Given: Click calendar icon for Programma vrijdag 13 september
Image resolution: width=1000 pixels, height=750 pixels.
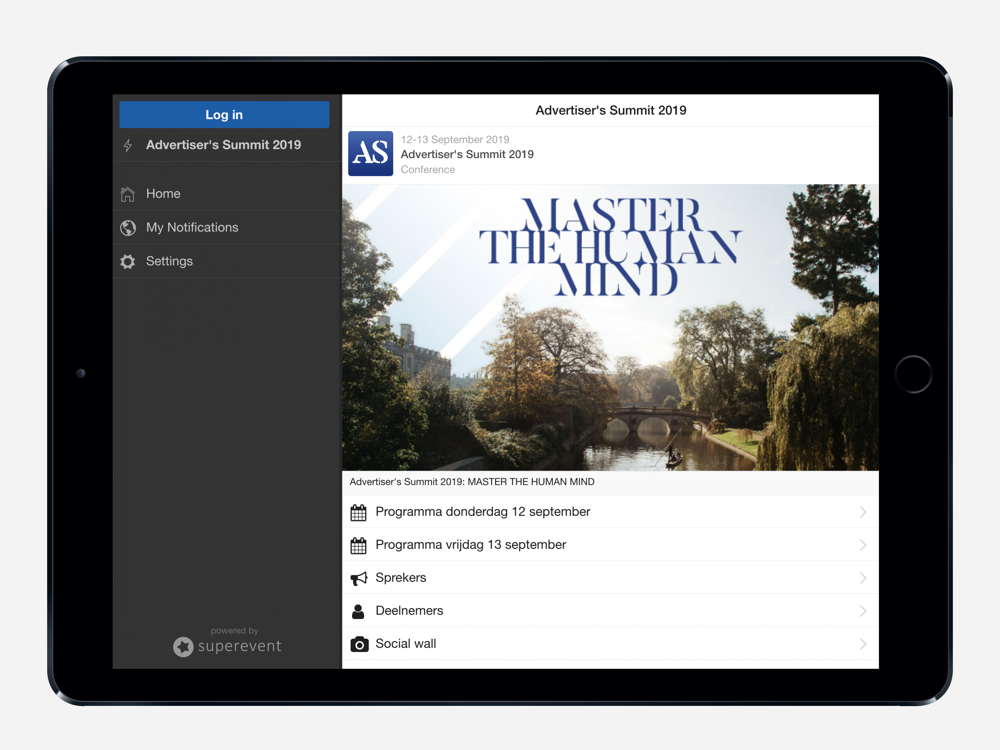Looking at the screenshot, I should [x=358, y=545].
